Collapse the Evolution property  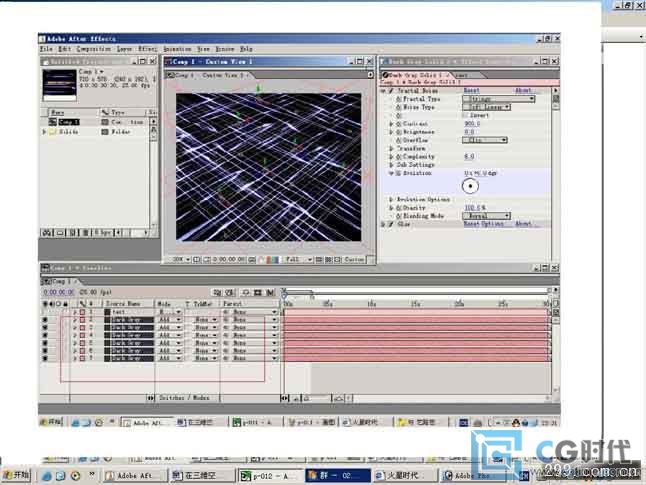coord(391,173)
